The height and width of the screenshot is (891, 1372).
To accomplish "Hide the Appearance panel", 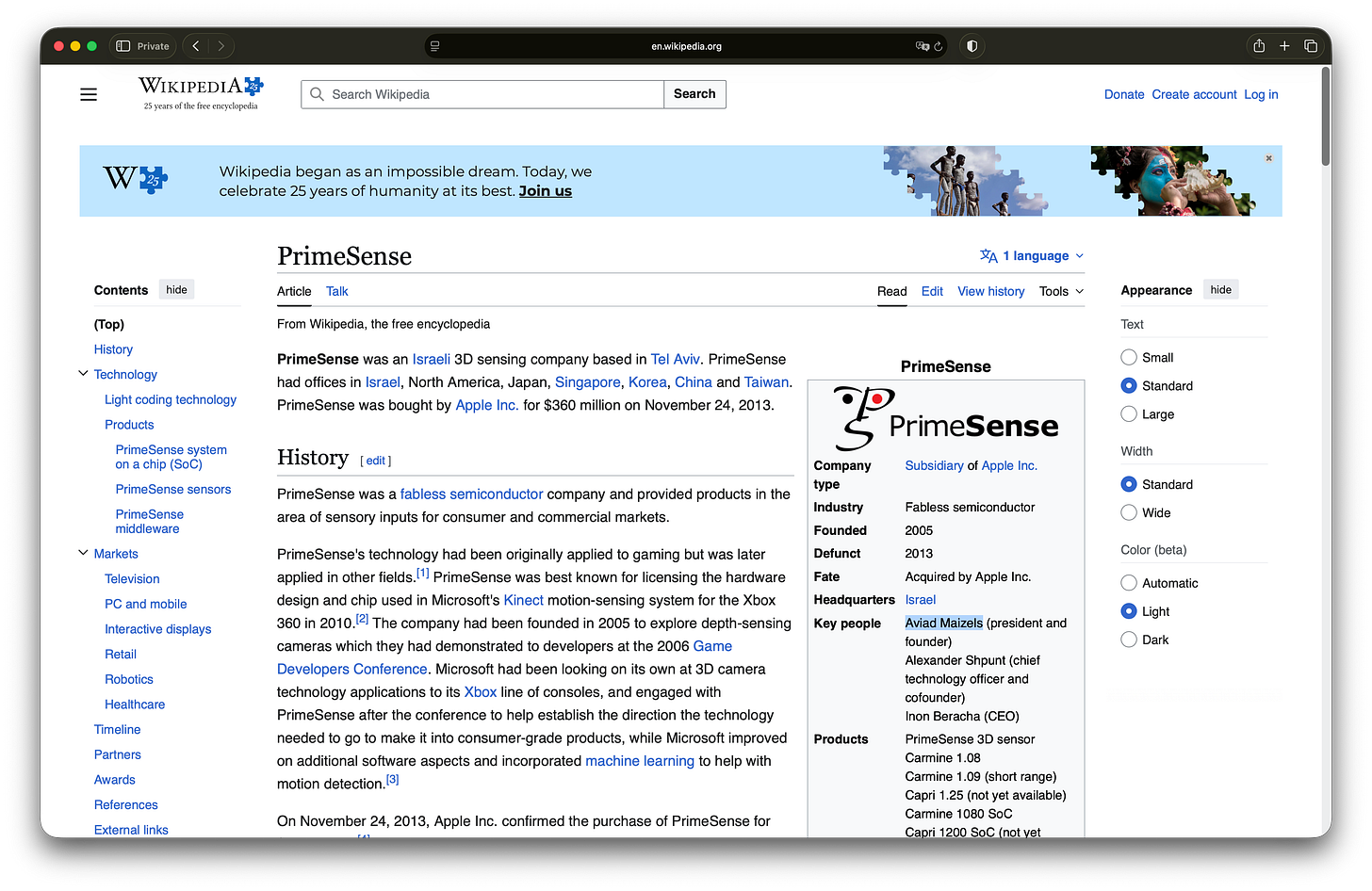I will [x=1220, y=290].
